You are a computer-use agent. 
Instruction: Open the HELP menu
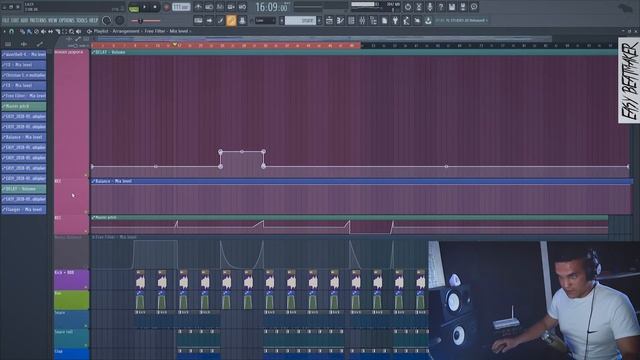pyautogui.click(x=93, y=20)
